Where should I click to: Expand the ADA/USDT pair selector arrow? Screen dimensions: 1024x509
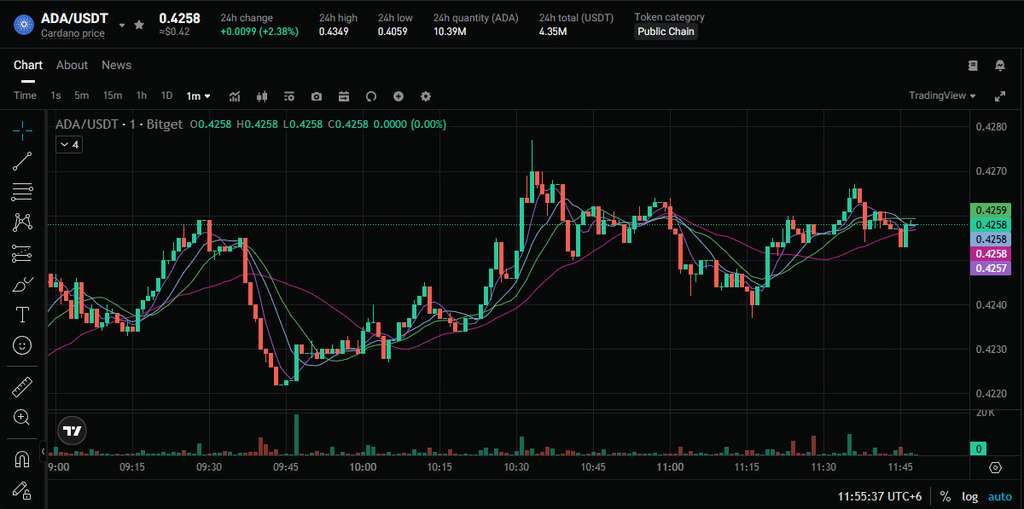tap(122, 24)
